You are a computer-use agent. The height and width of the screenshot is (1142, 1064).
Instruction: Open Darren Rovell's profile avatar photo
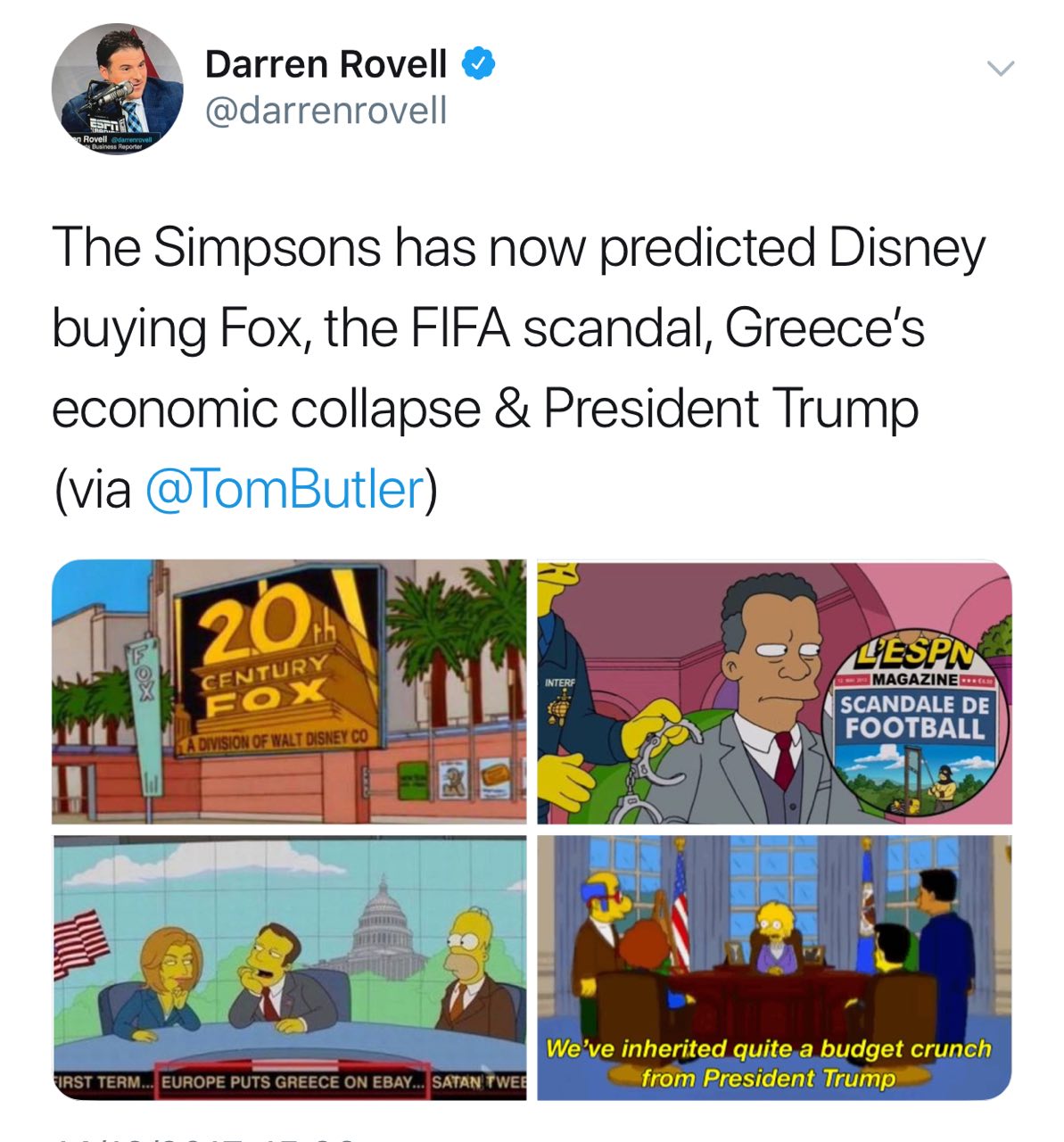pyautogui.click(x=117, y=88)
